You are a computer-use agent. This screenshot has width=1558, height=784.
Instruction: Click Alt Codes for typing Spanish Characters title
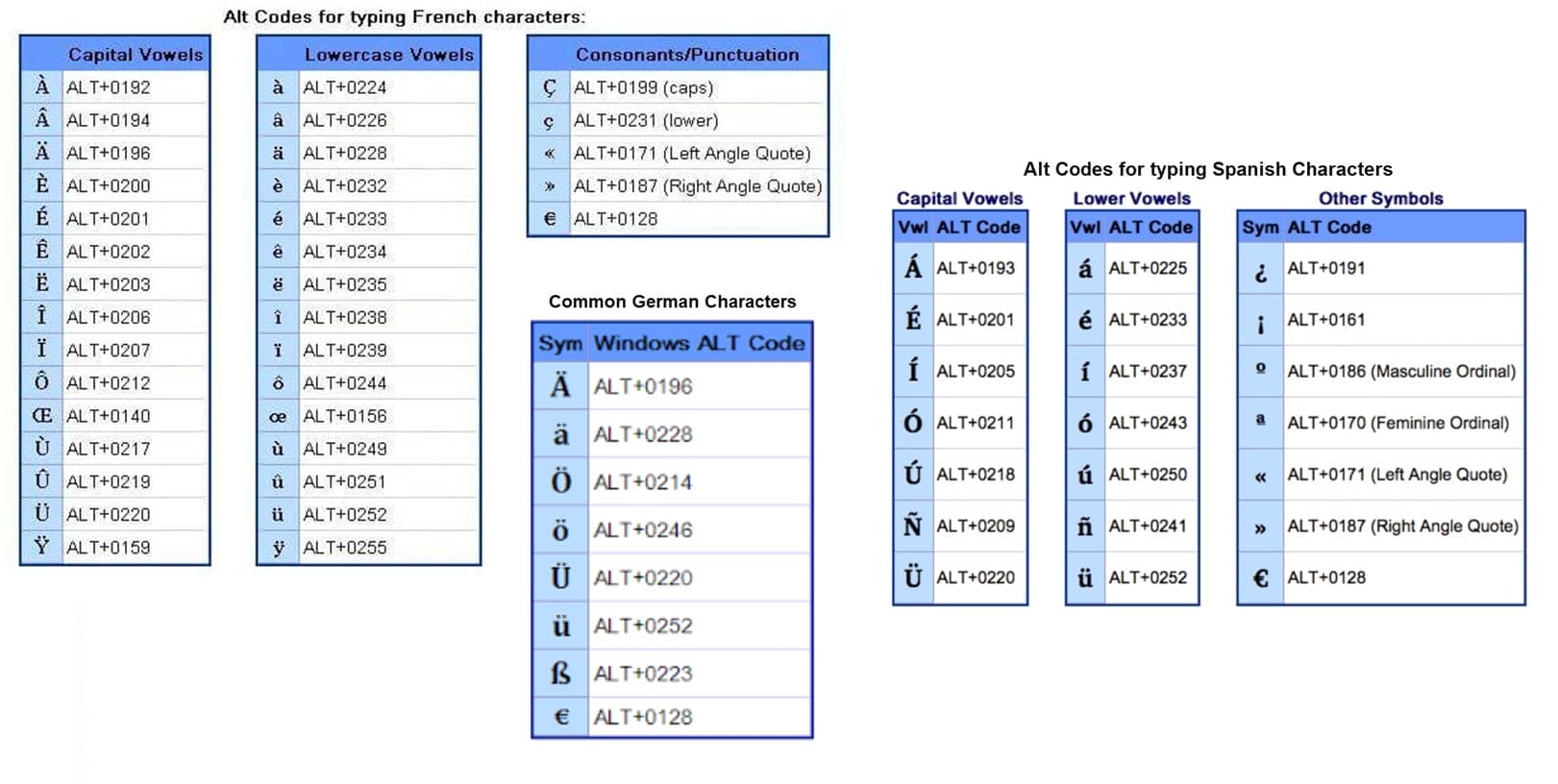pos(1207,169)
